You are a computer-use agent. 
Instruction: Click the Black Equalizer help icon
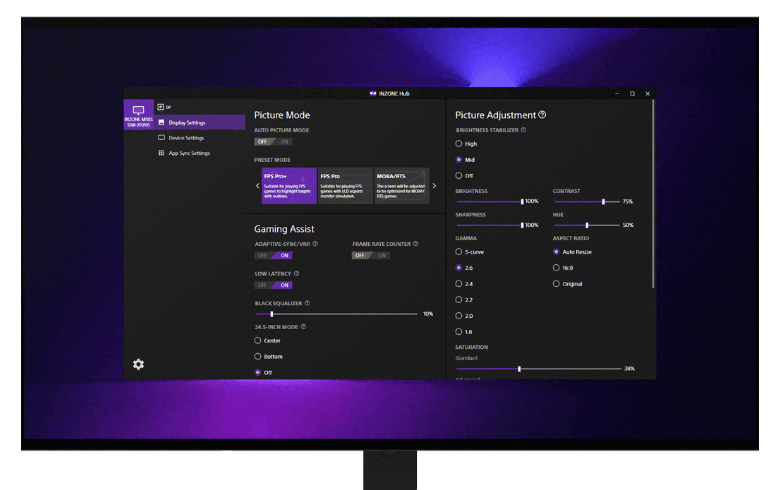tap(307, 303)
